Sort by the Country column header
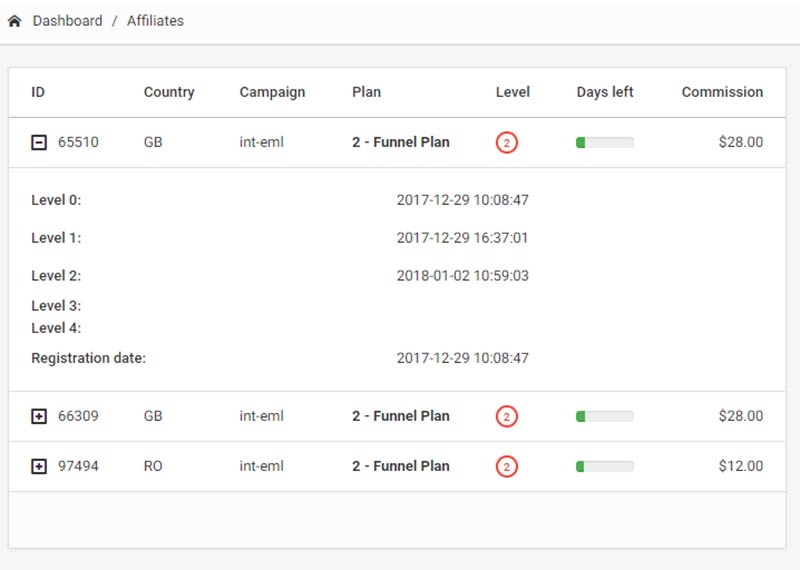This screenshot has height=570, width=800. [169, 92]
